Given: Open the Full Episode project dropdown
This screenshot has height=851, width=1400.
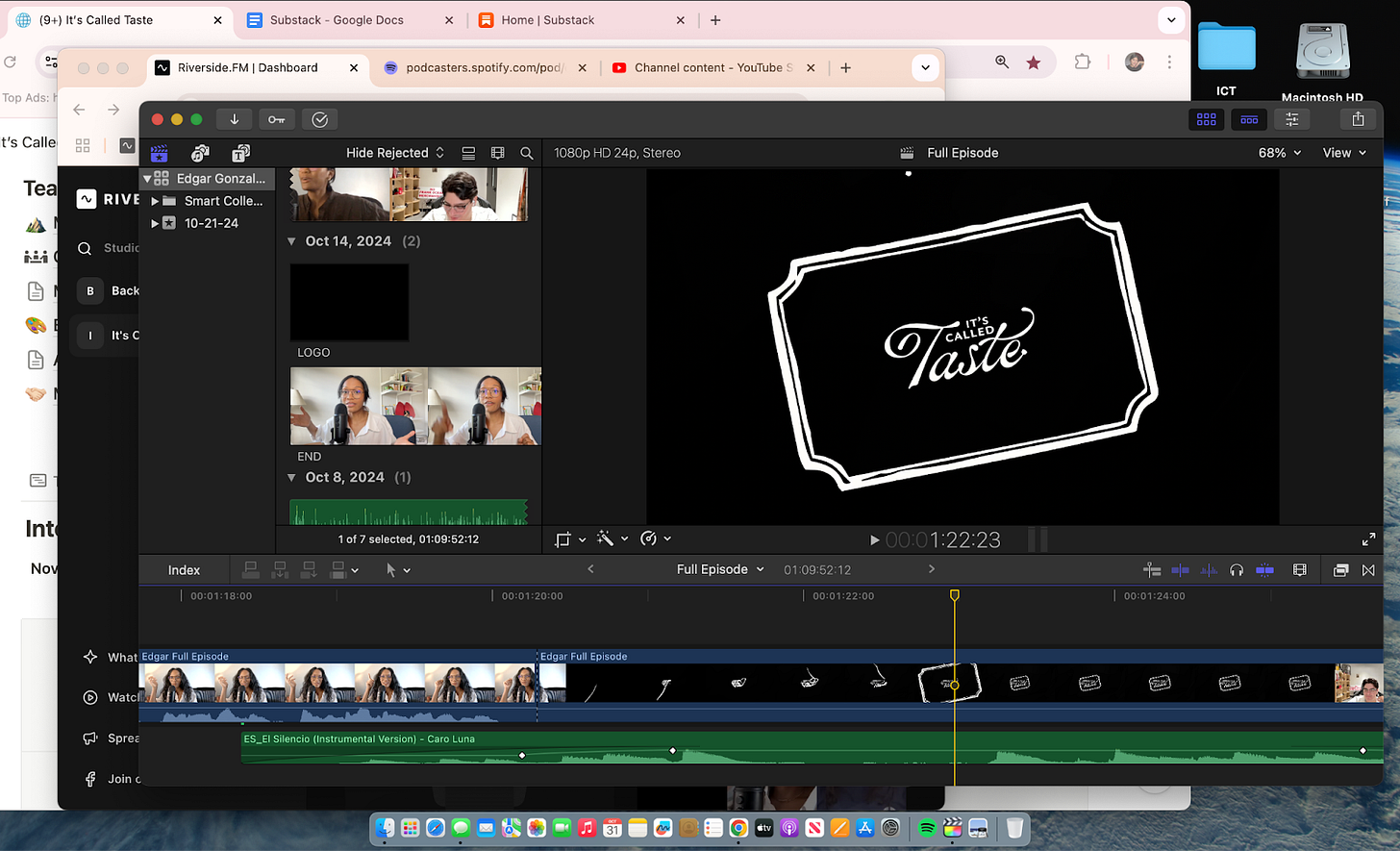Looking at the screenshot, I should [x=720, y=569].
